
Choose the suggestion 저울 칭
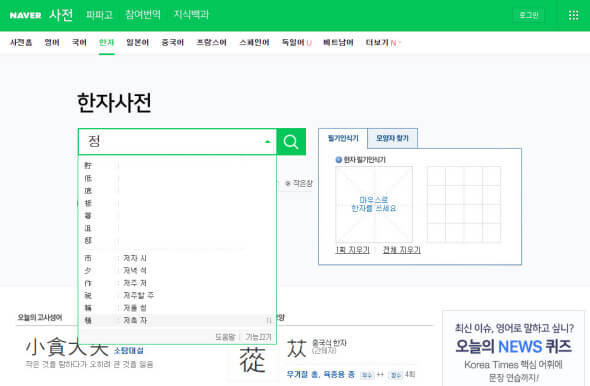[x=177, y=308]
